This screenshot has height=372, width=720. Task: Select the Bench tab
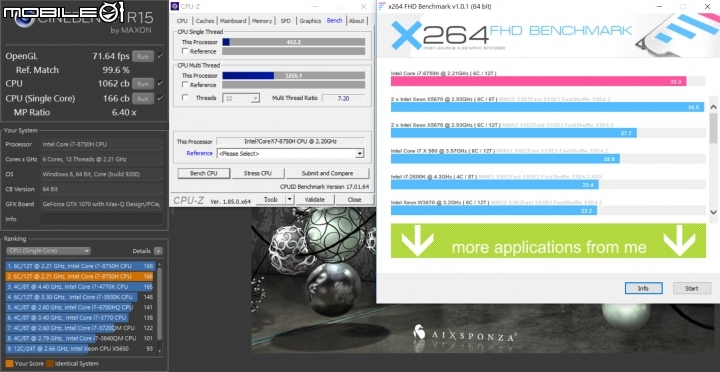tap(334, 21)
